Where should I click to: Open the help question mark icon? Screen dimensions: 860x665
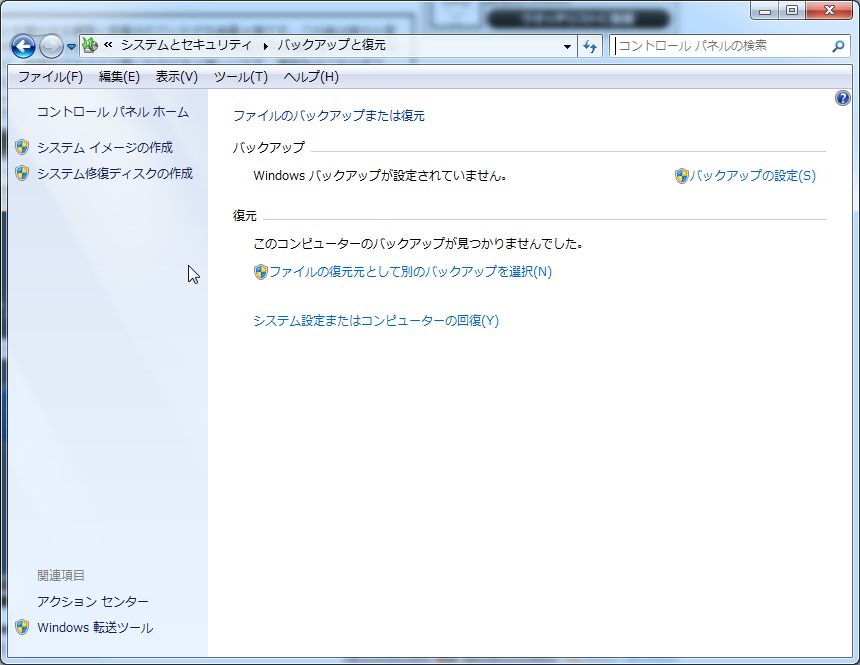[842, 98]
